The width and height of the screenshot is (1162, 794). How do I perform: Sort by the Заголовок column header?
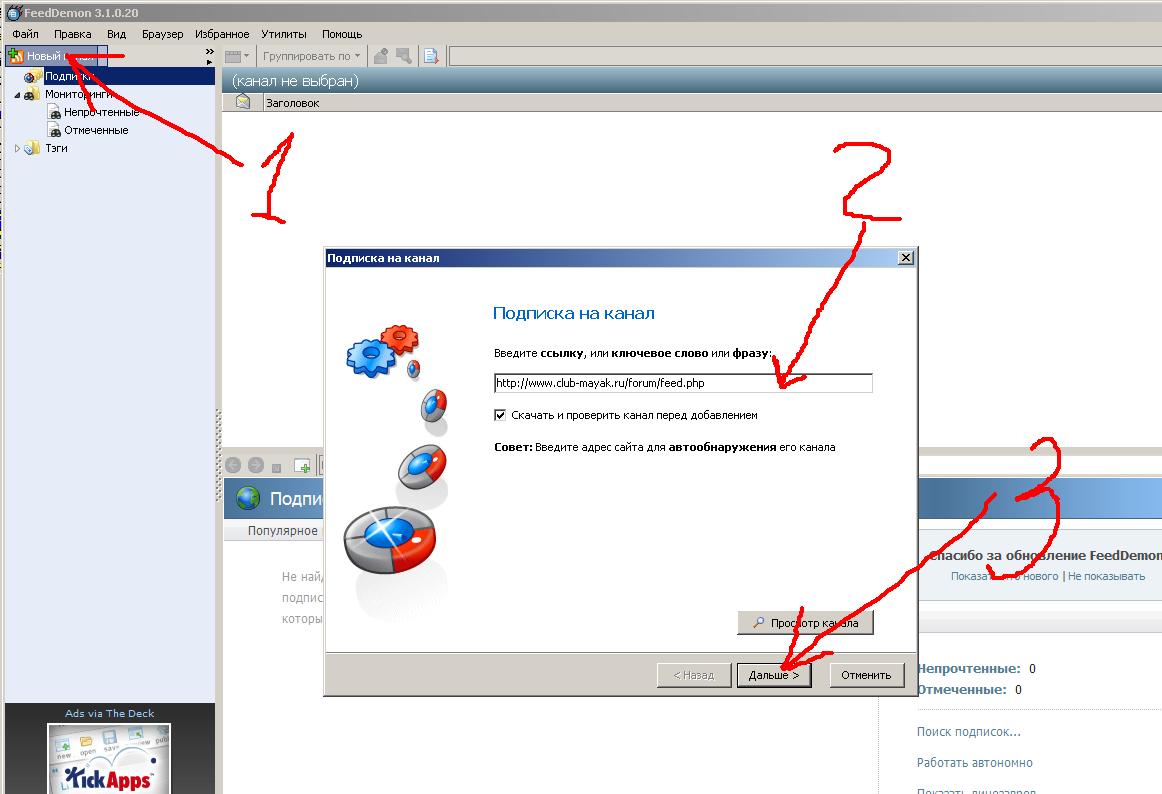click(293, 103)
